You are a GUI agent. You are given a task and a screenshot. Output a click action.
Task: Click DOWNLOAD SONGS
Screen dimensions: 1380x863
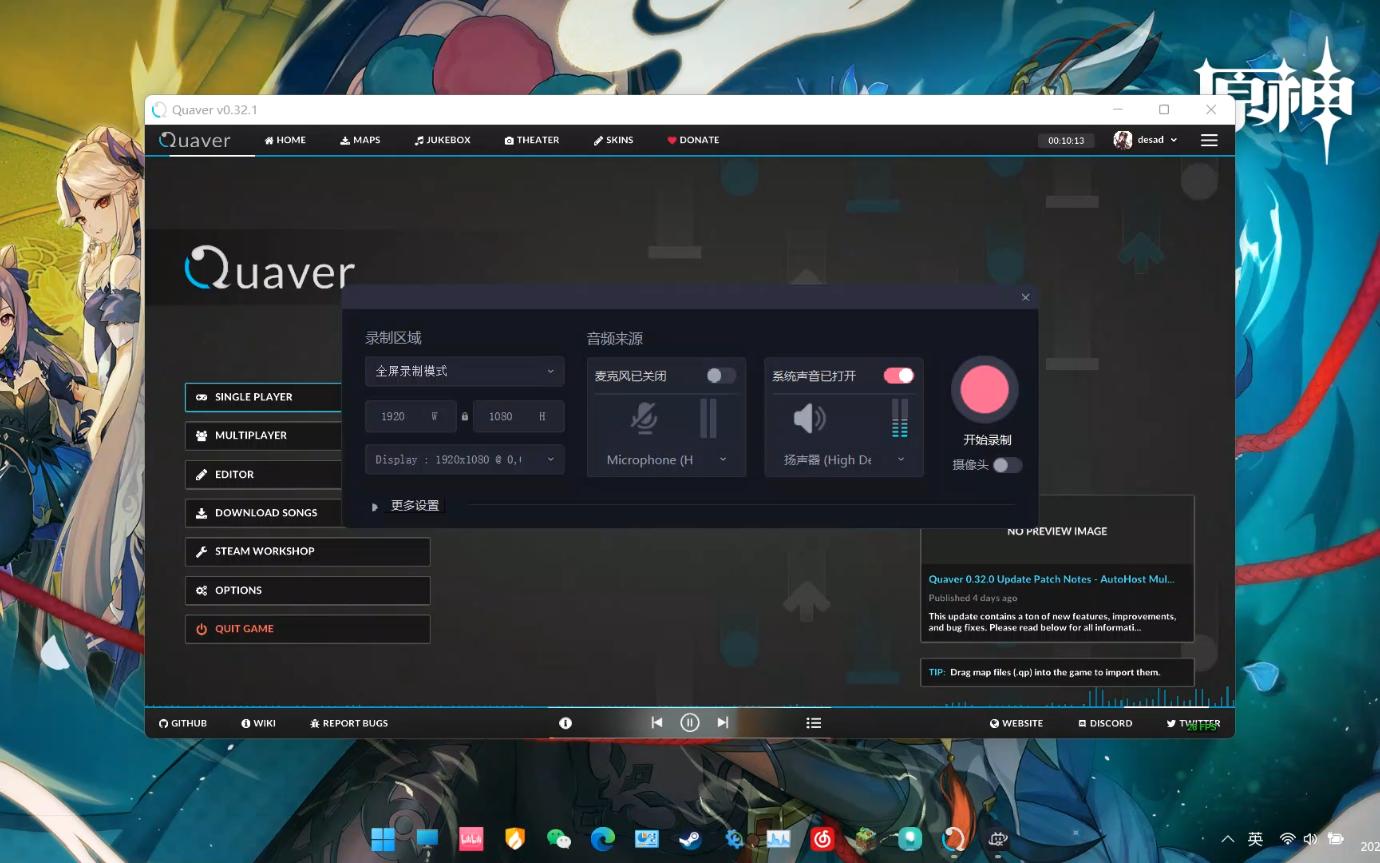[264, 513]
